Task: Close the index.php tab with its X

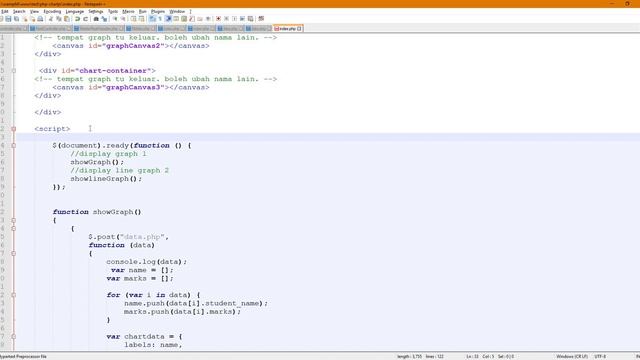Action: [299, 29]
